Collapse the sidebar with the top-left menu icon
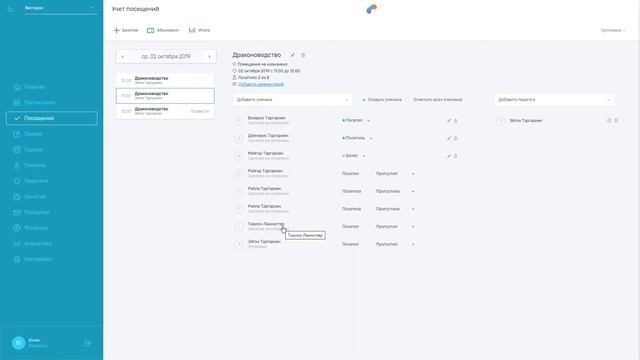 coord(11,8)
